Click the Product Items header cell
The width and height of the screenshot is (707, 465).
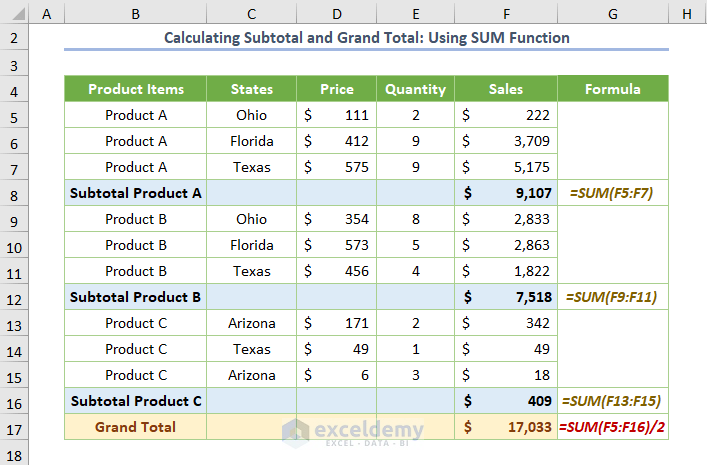click(x=136, y=89)
